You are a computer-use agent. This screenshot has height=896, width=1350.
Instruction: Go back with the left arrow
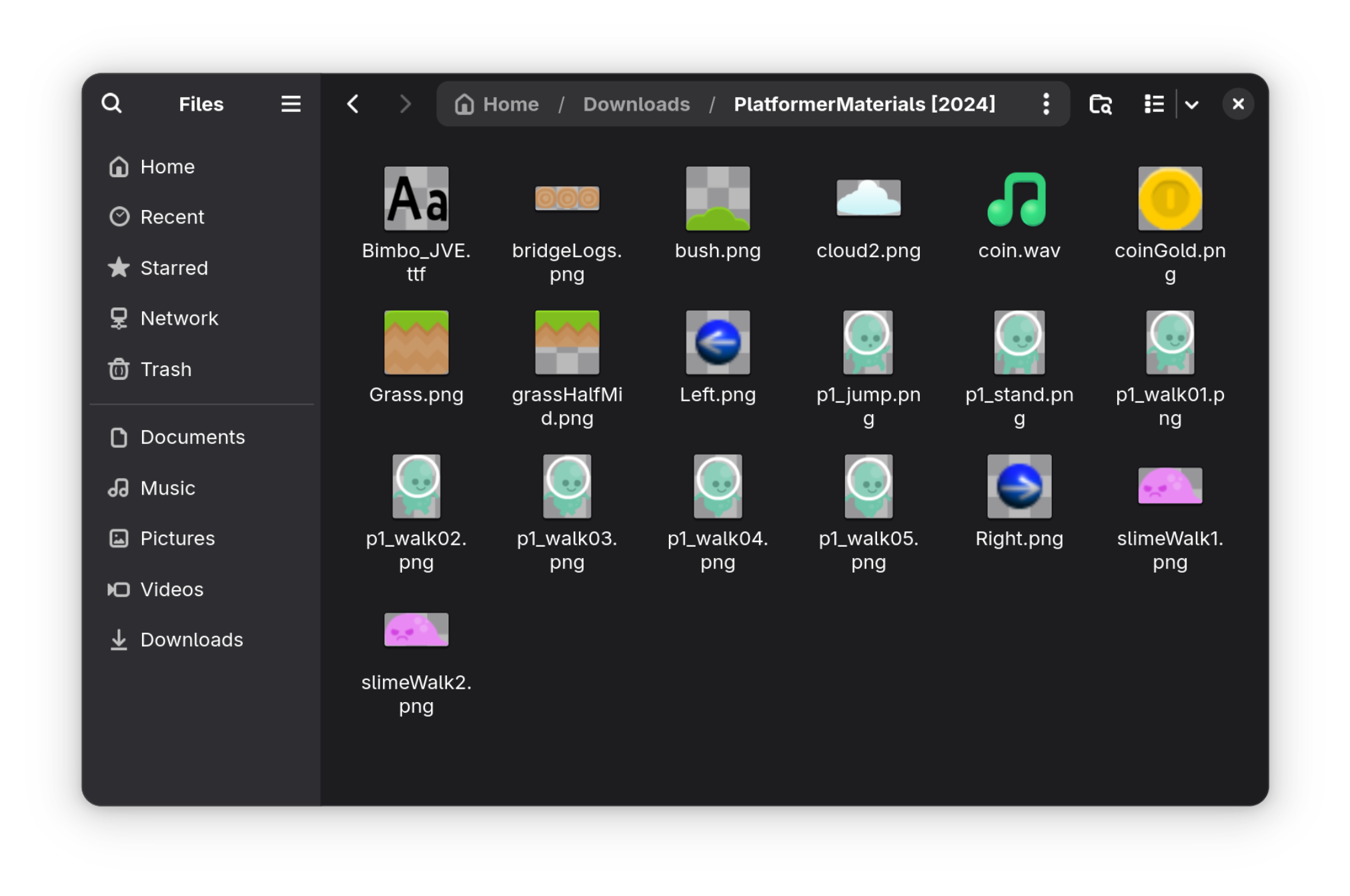click(353, 104)
